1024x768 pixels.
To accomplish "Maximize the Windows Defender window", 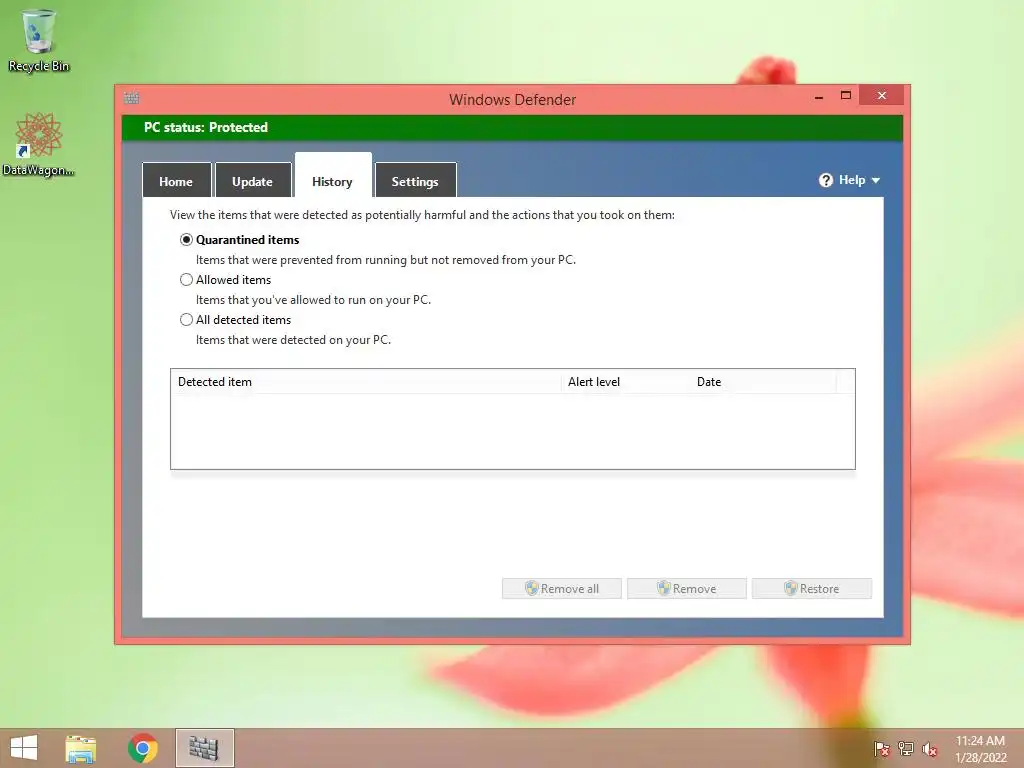I will click(x=846, y=95).
